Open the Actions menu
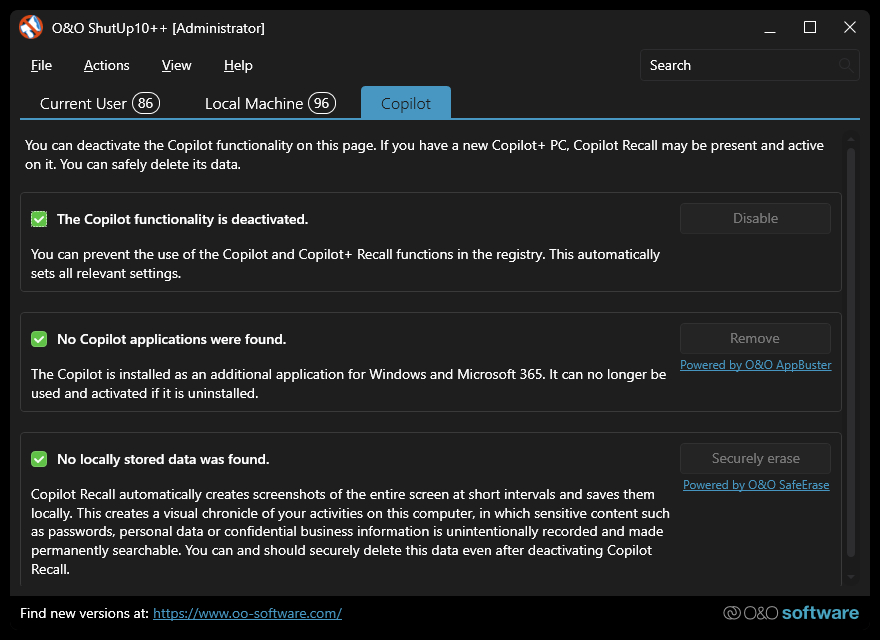Viewport: 880px width, 640px height. pyautogui.click(x=106, y=66)
